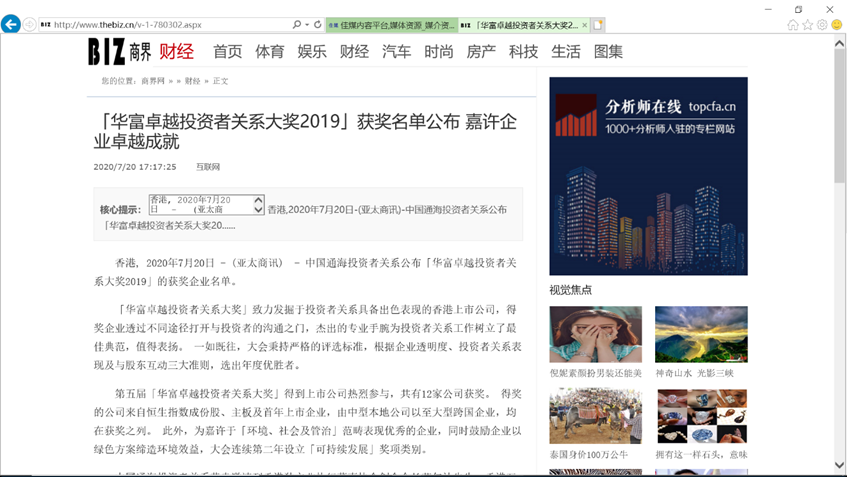This screenshot has width=847, height=477.
Task: Open the 倪妮素颜 photo thumbnail
Action: 596,334
